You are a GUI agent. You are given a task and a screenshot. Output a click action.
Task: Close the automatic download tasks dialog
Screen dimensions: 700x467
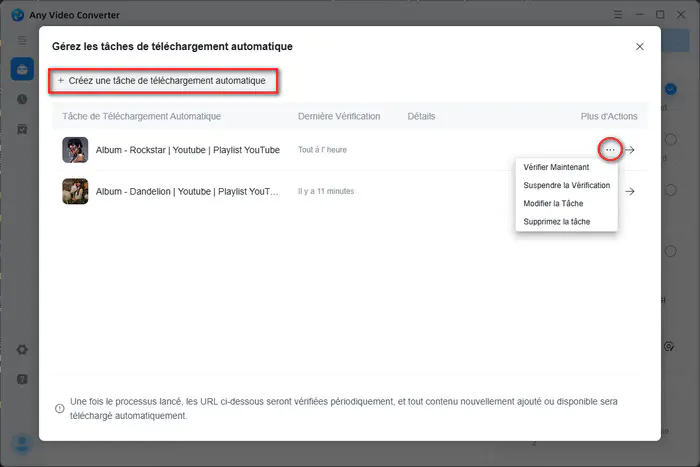click(x=640, y=46)
